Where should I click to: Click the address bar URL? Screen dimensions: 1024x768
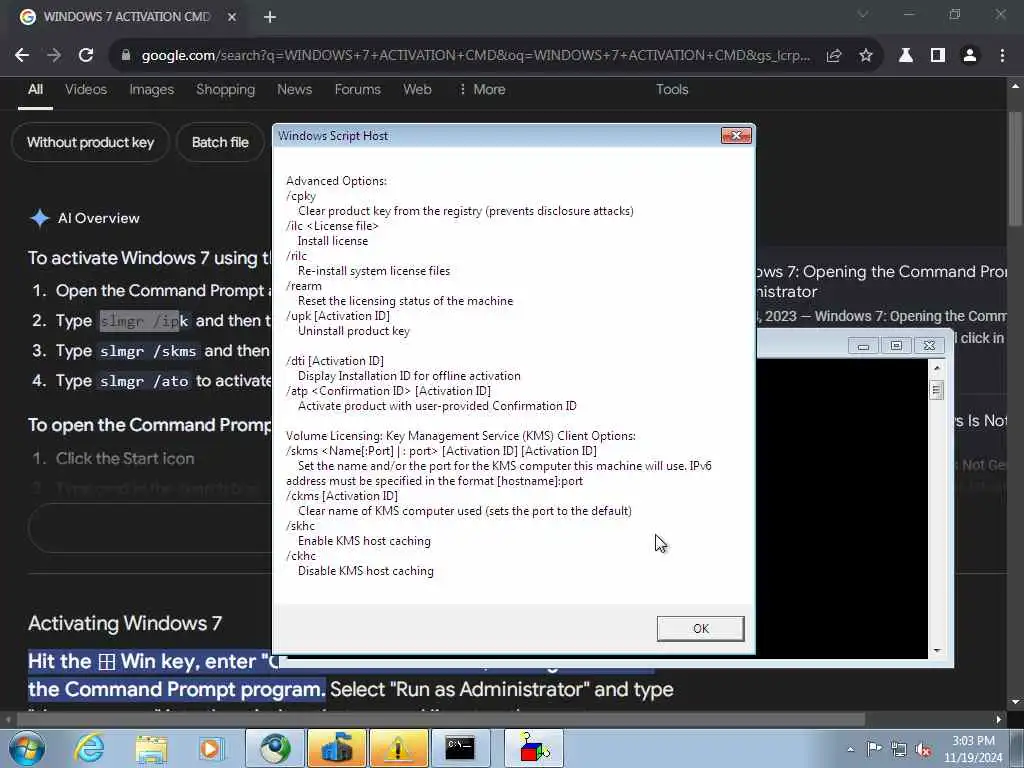tap(475, 56)
